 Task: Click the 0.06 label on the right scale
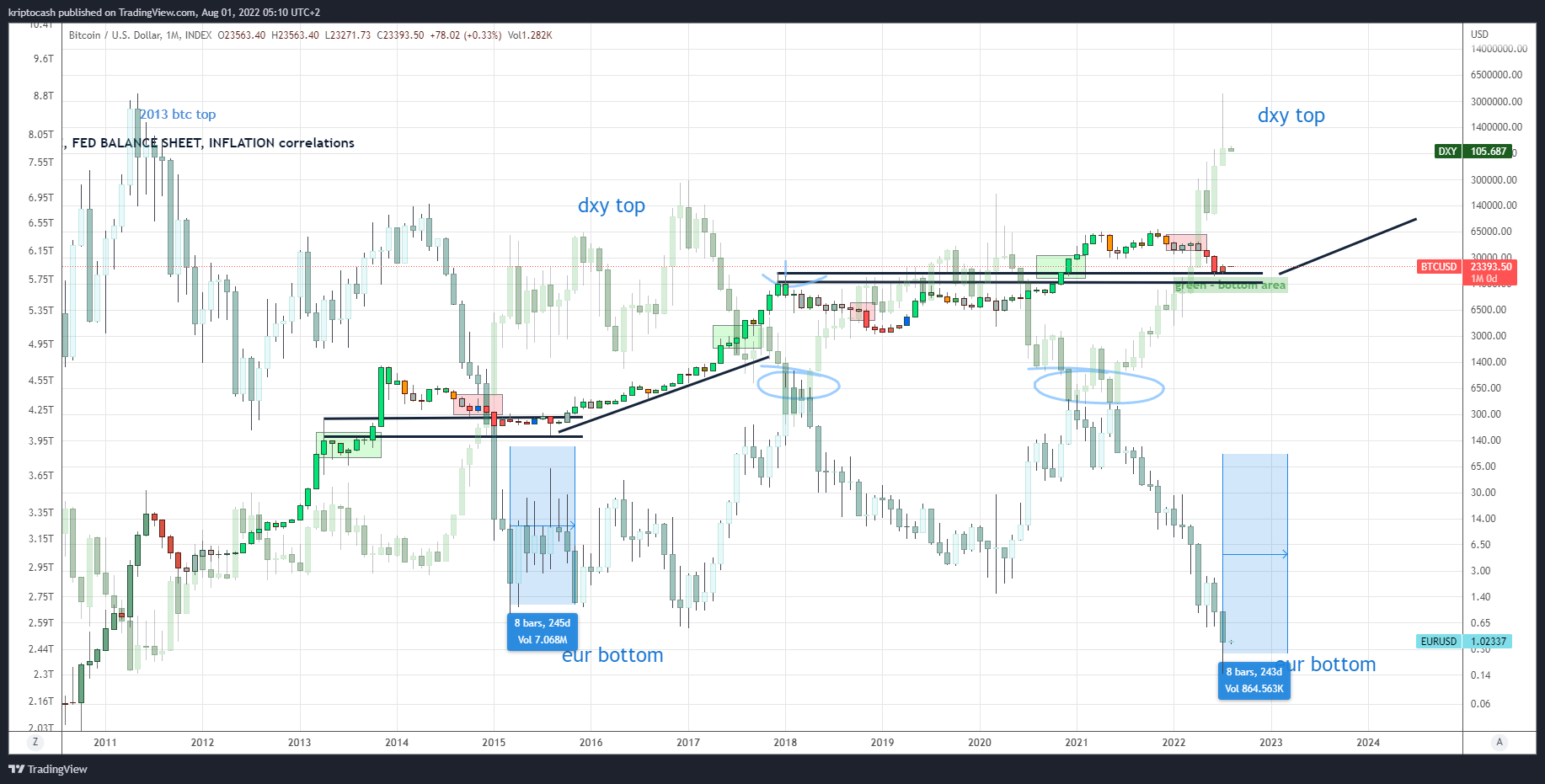[x=1481, y=704]
